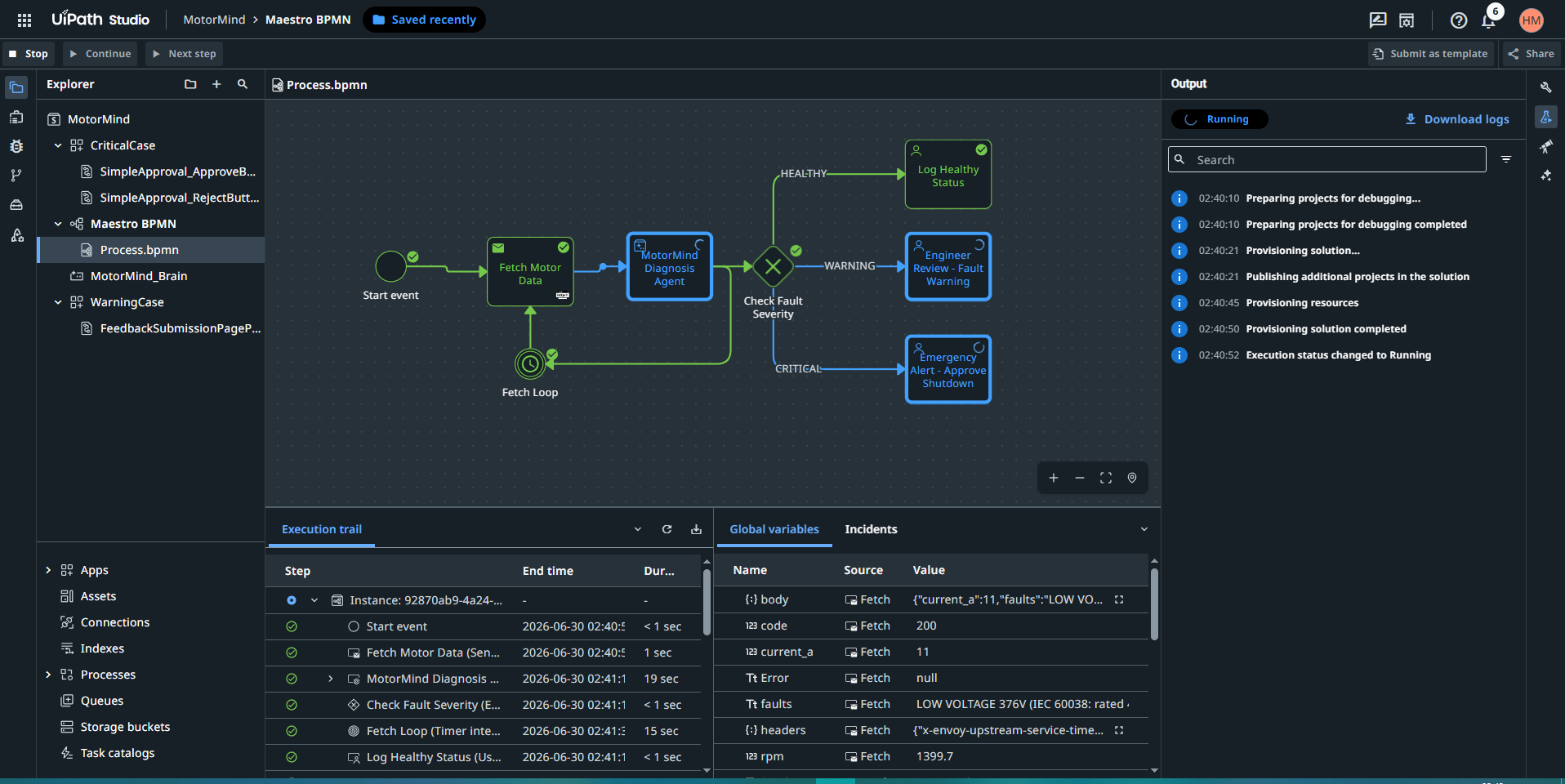Open the source control branch icon

[16, 176]
